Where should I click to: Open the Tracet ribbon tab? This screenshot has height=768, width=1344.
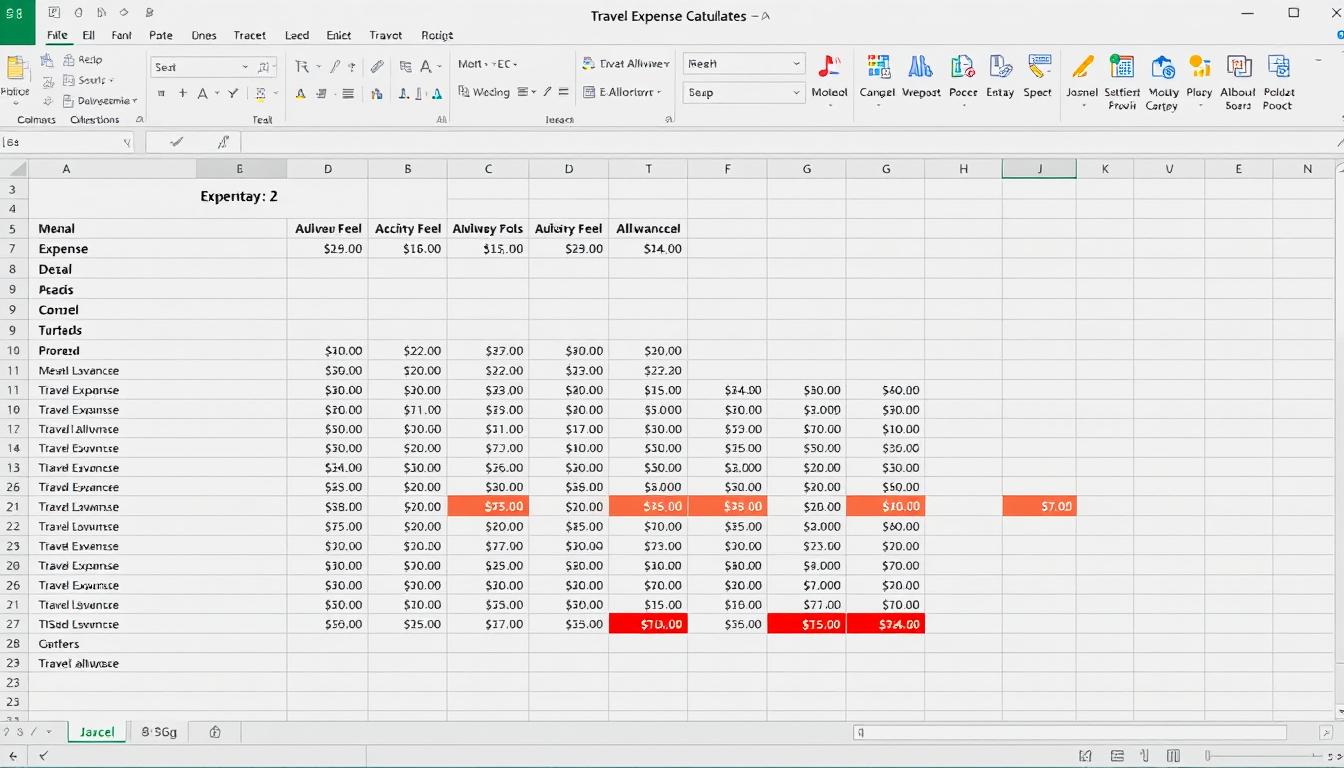tap(249, 35)
